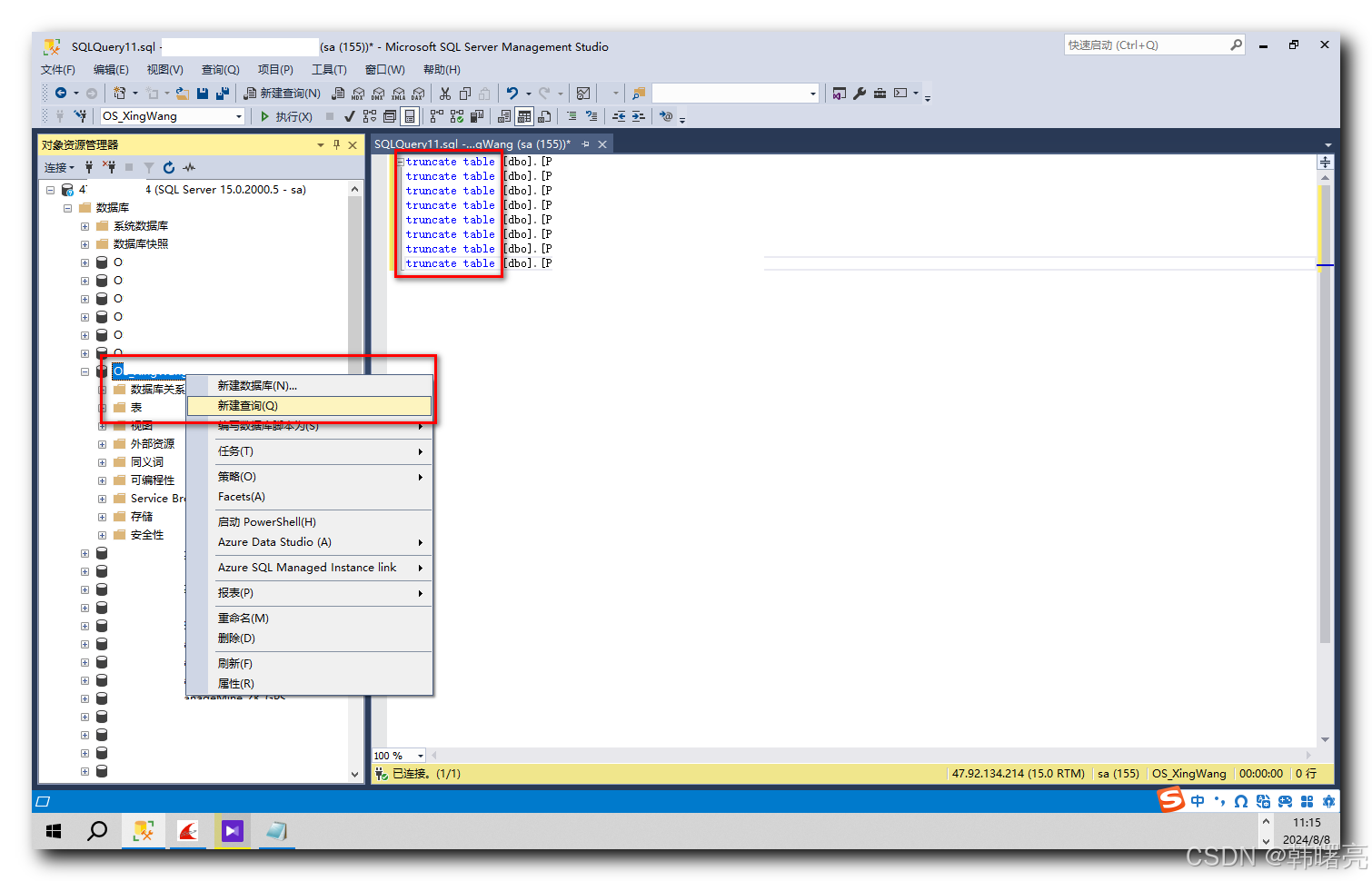Open the 工具(T) menu in menu bar

point(329,69)
